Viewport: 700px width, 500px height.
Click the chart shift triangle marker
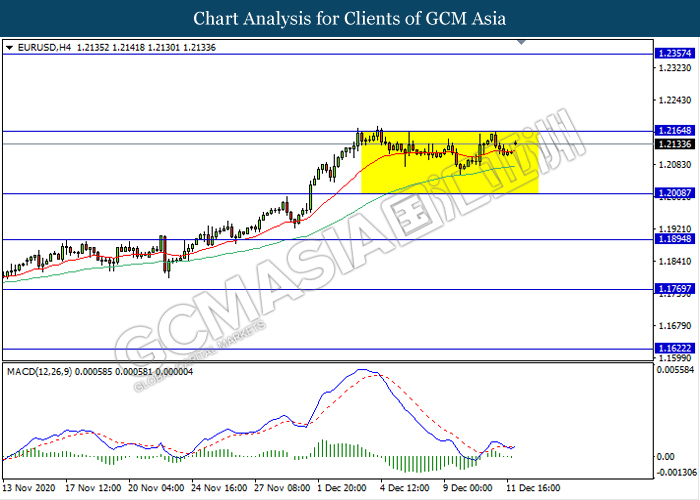521,42
